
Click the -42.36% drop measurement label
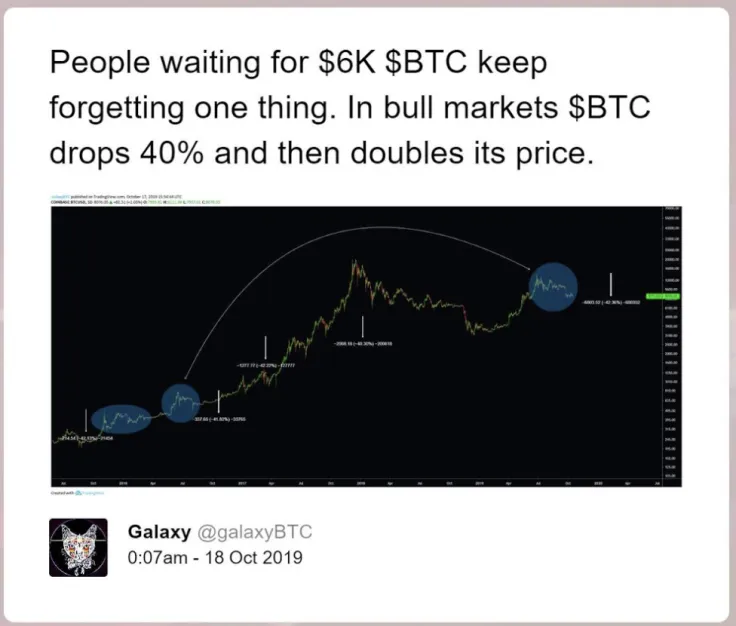(611, 302)
